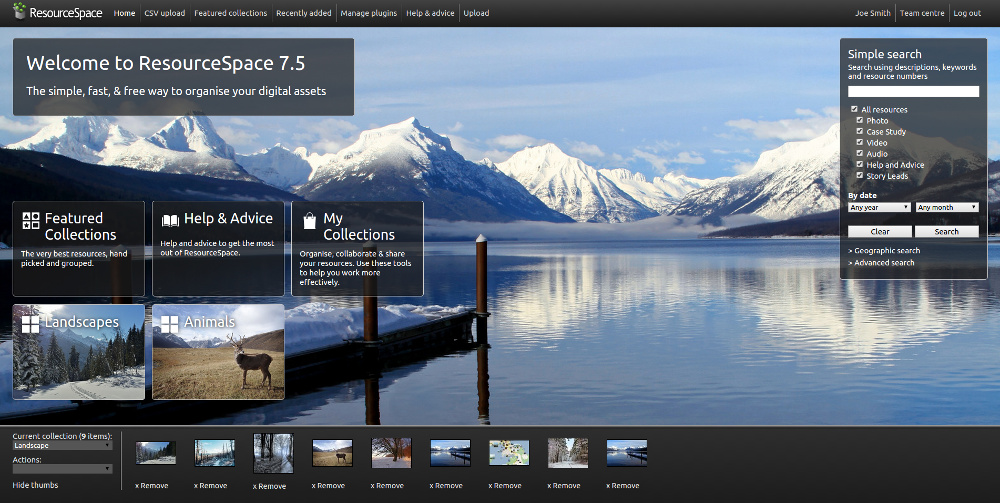The width and height of the screenshot is (1000, 503).
Task: Open the orange autumn tree thumbnail
Action: (x=391, y=453)
